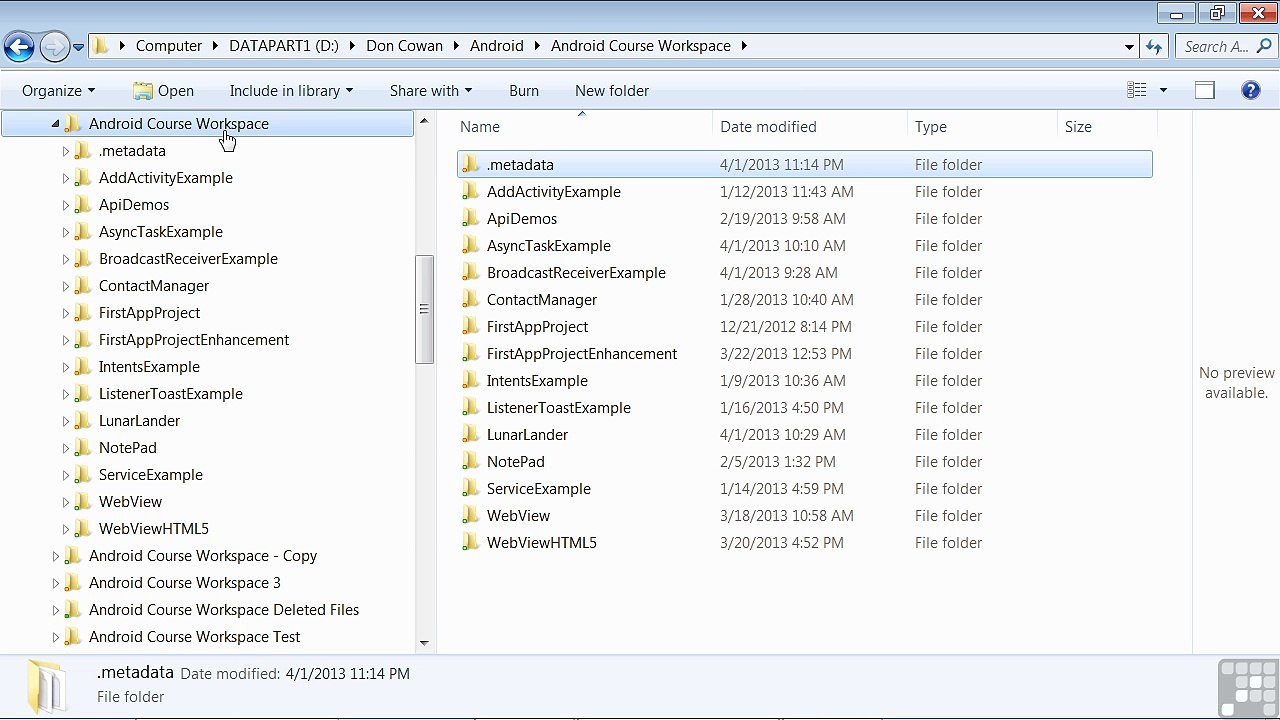Screen dimensions: 1280x720
Task: Expand Android Course Workspace 3 node
Action: [56, 583]
